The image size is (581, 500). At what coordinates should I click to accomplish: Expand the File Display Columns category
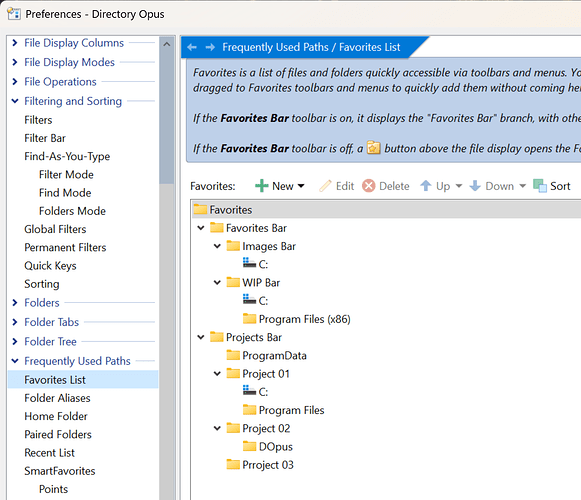pos(15,43)
